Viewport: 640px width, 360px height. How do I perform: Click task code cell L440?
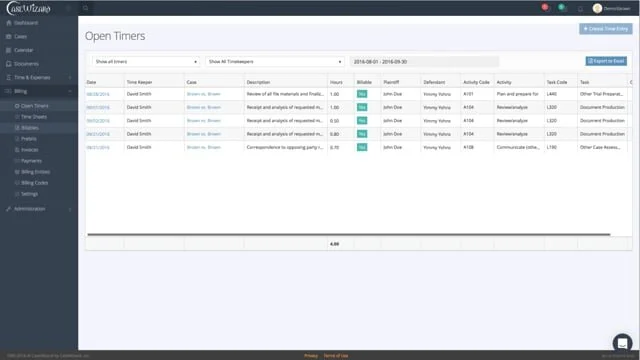coord(551,94)
